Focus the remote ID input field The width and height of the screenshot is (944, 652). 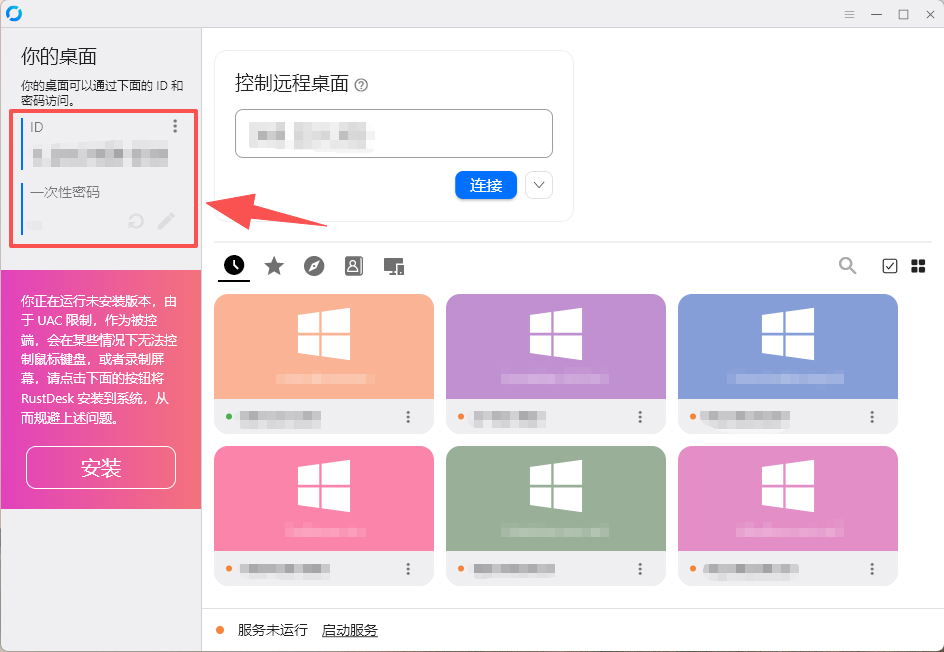point(394,134)
